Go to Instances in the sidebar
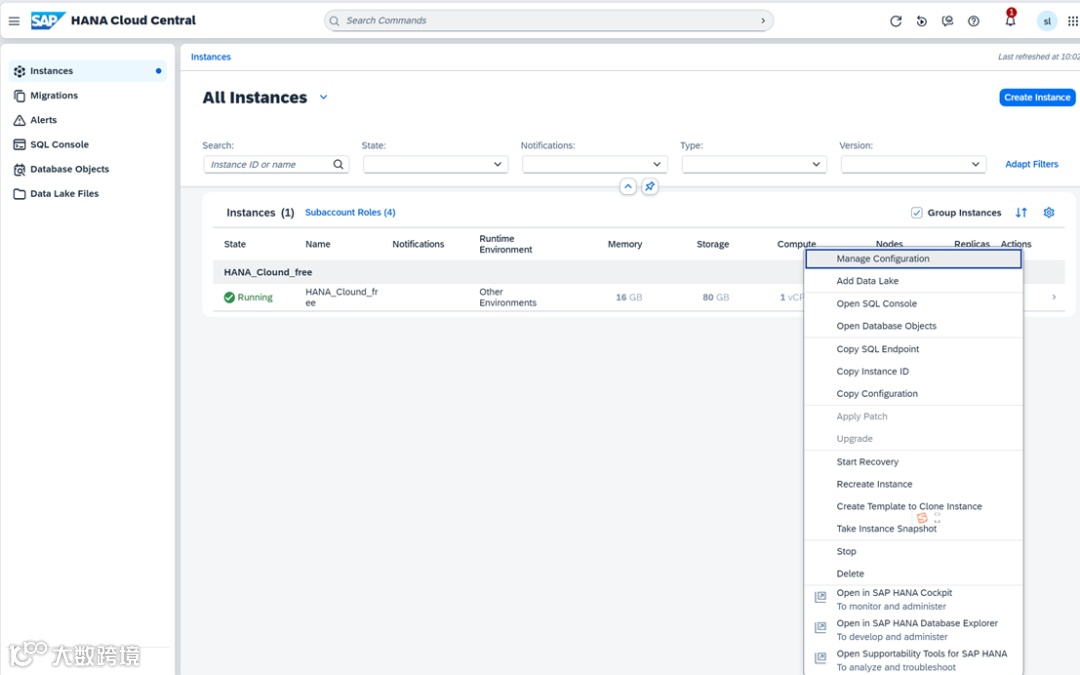This screenshot has height=675, width=1080. coord(88,71)
